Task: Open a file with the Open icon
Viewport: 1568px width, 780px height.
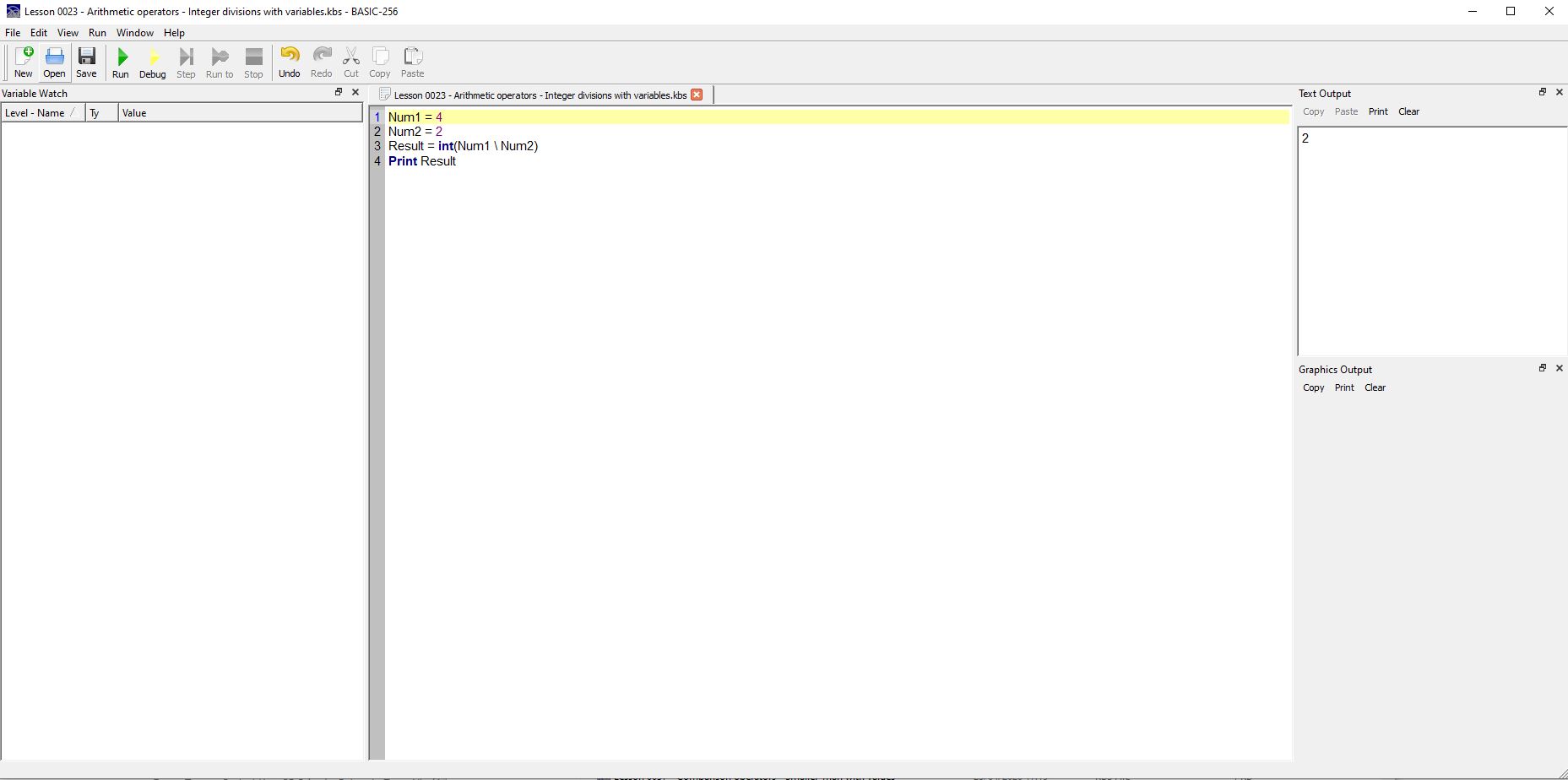Action: tap(54, 62)
